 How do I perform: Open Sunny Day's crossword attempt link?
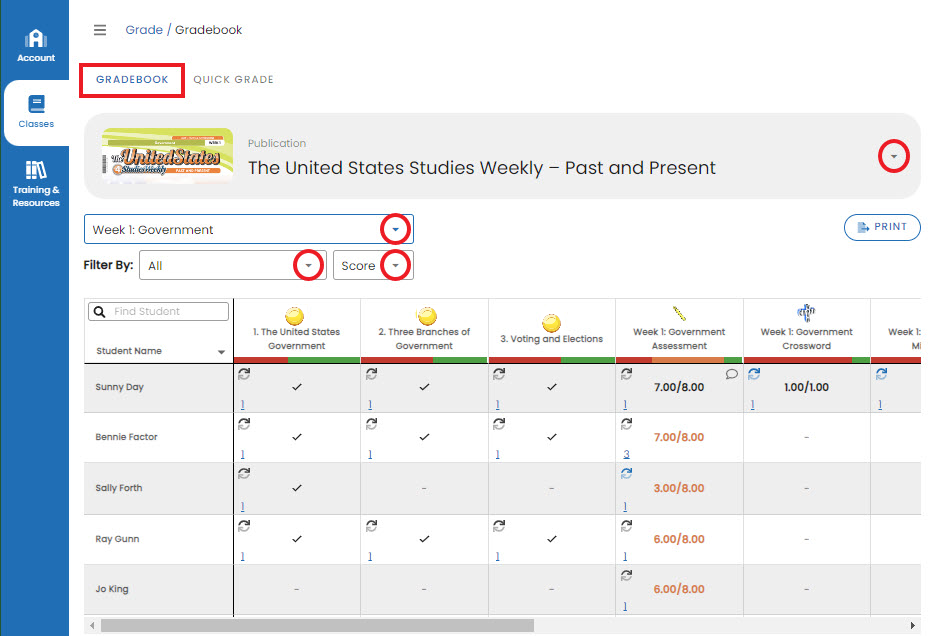(753, 405)
